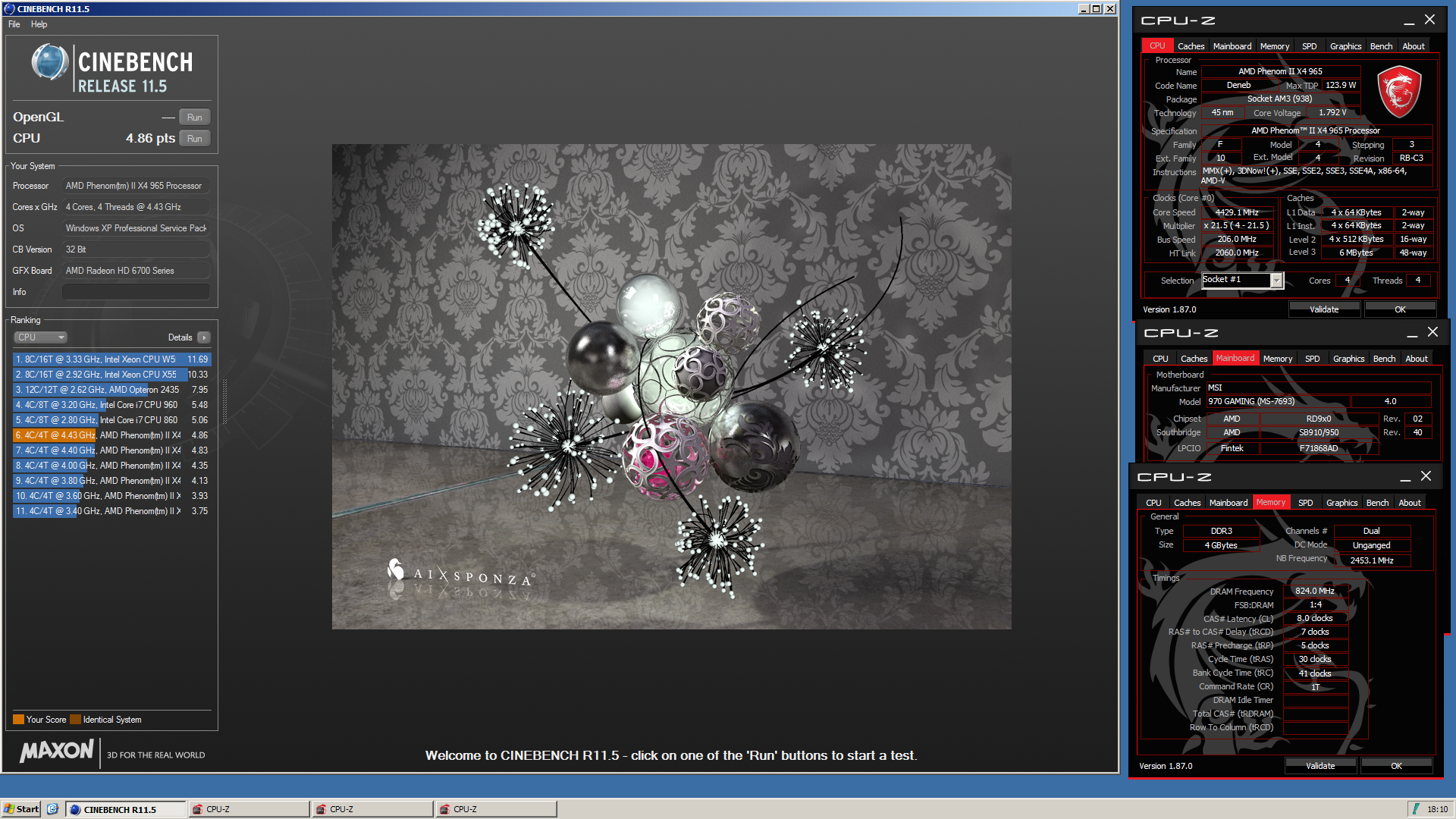
Task: Open the Socket #1 selection dropdown
Action: [x=1276, y=281]
